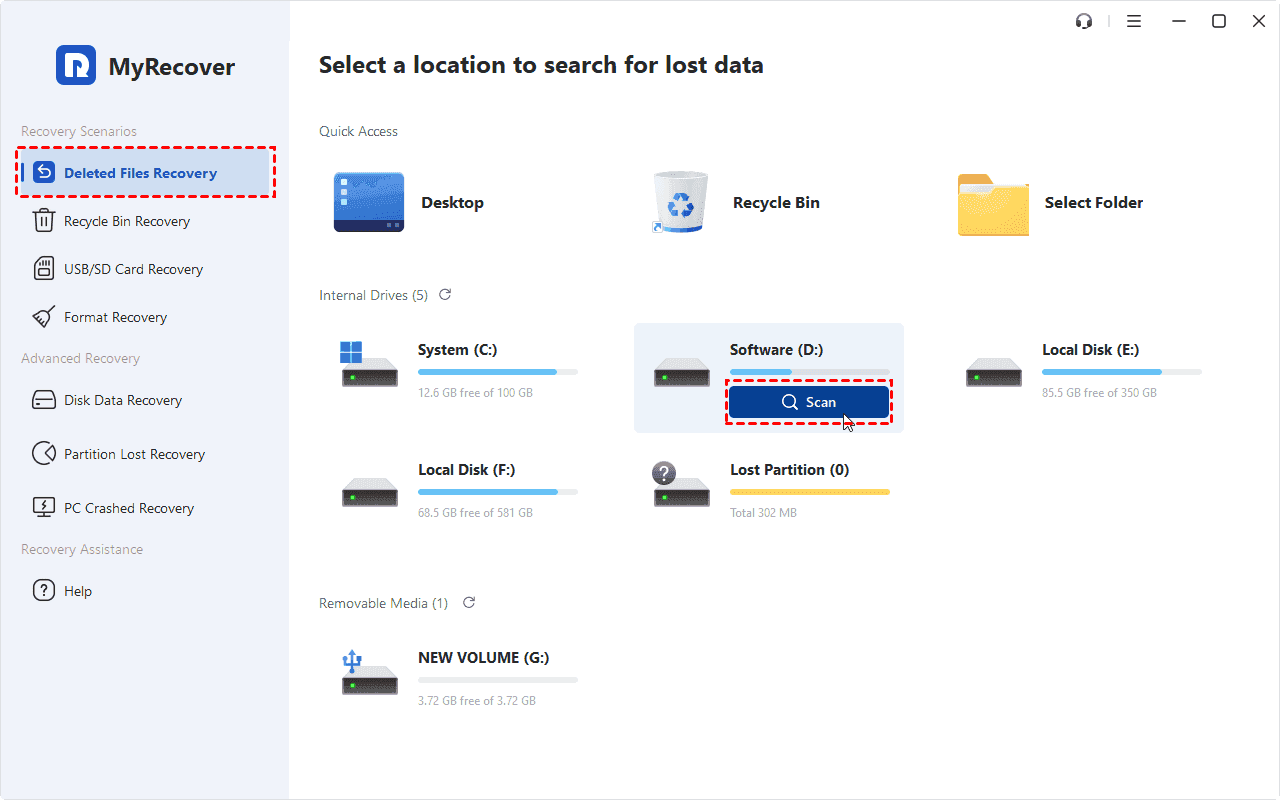The width and height of the screenshot is (1280, 800).
Task: Choose the Recycle Bin quick access icon
Action: coord(680,203)
